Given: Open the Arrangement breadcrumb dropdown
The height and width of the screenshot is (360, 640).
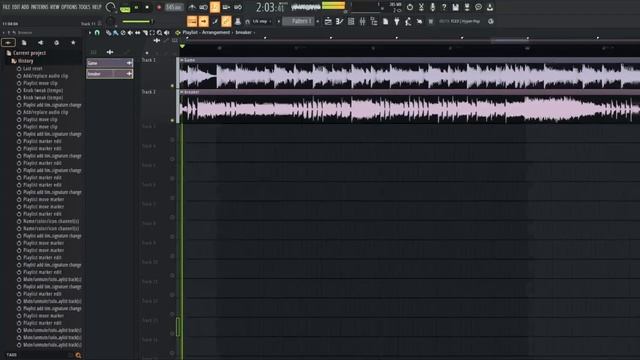Looking at the screenshot, I should click(x=216, y=32).
